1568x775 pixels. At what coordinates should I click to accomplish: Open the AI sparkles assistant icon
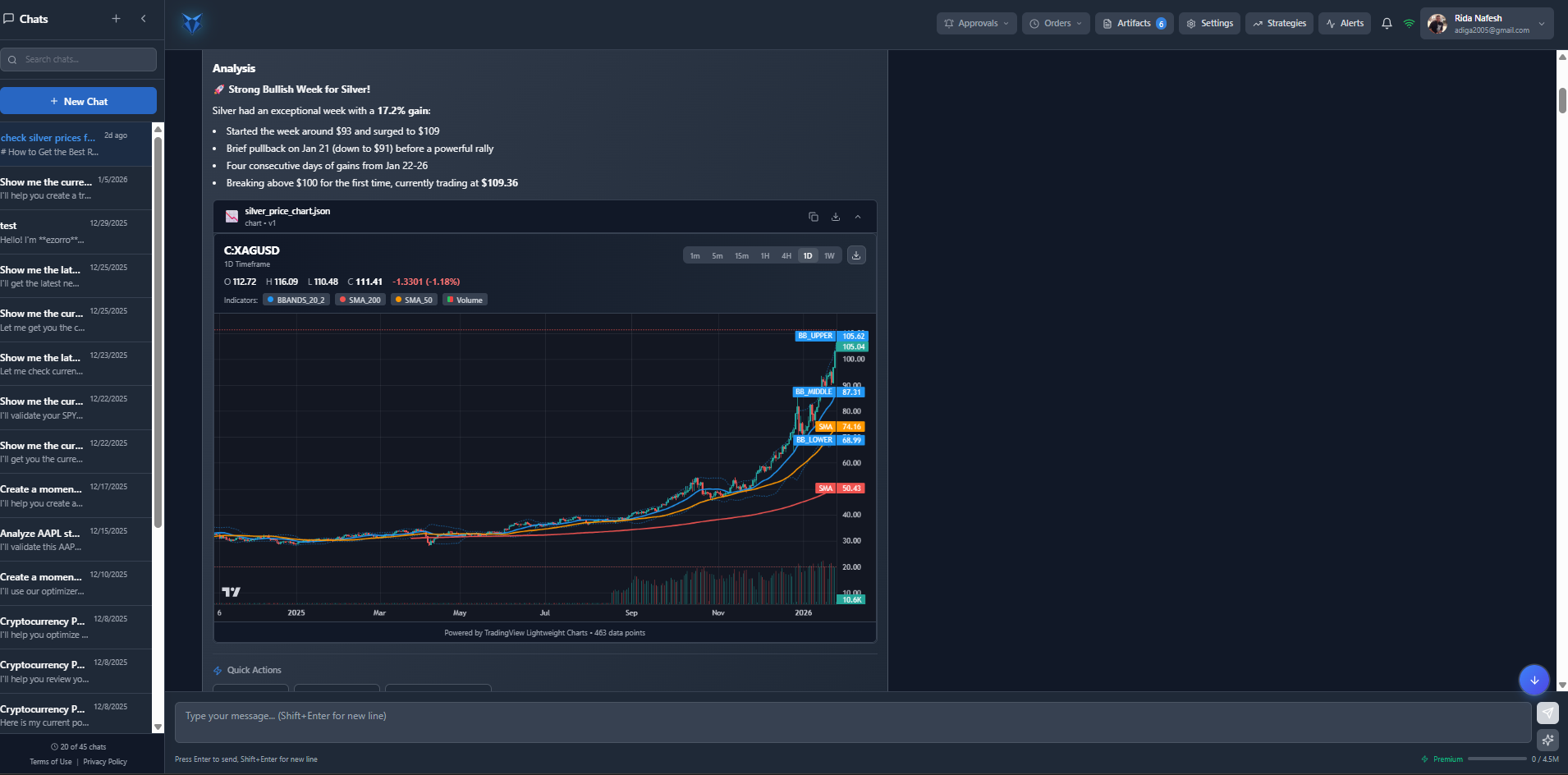point(1549,740)
